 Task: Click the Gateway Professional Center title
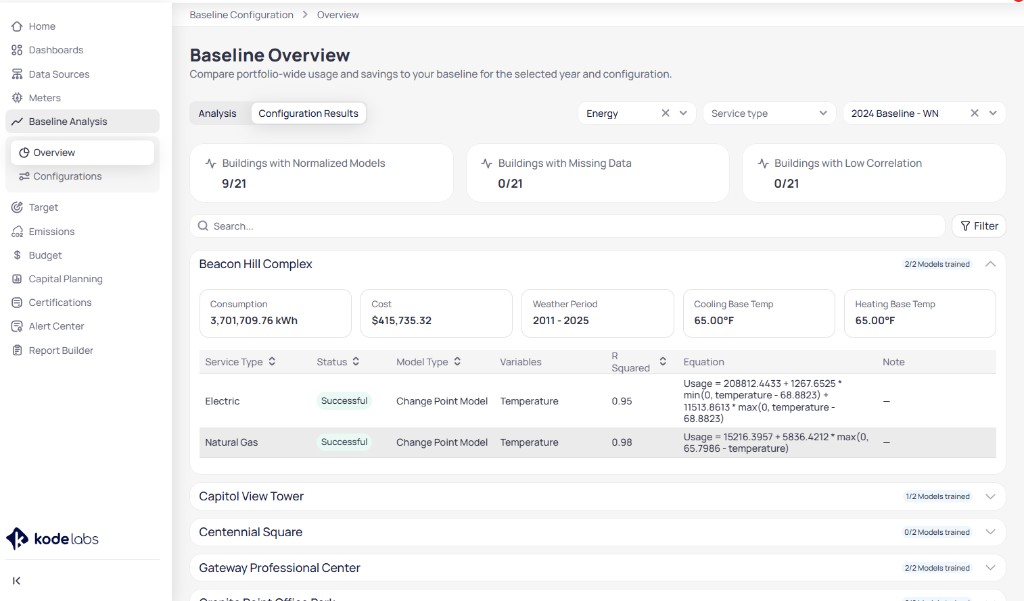pyautogui.click(x=280, y=568)
